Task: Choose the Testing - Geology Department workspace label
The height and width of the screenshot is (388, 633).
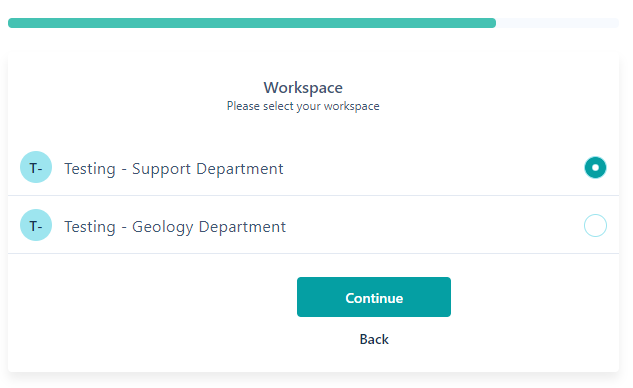Action: 175,227
